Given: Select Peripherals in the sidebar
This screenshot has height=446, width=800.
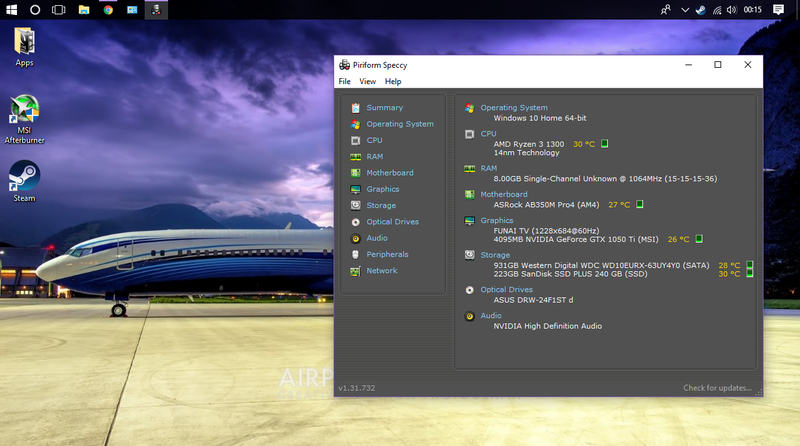Looking at the screenshot, I should [387, 255].
